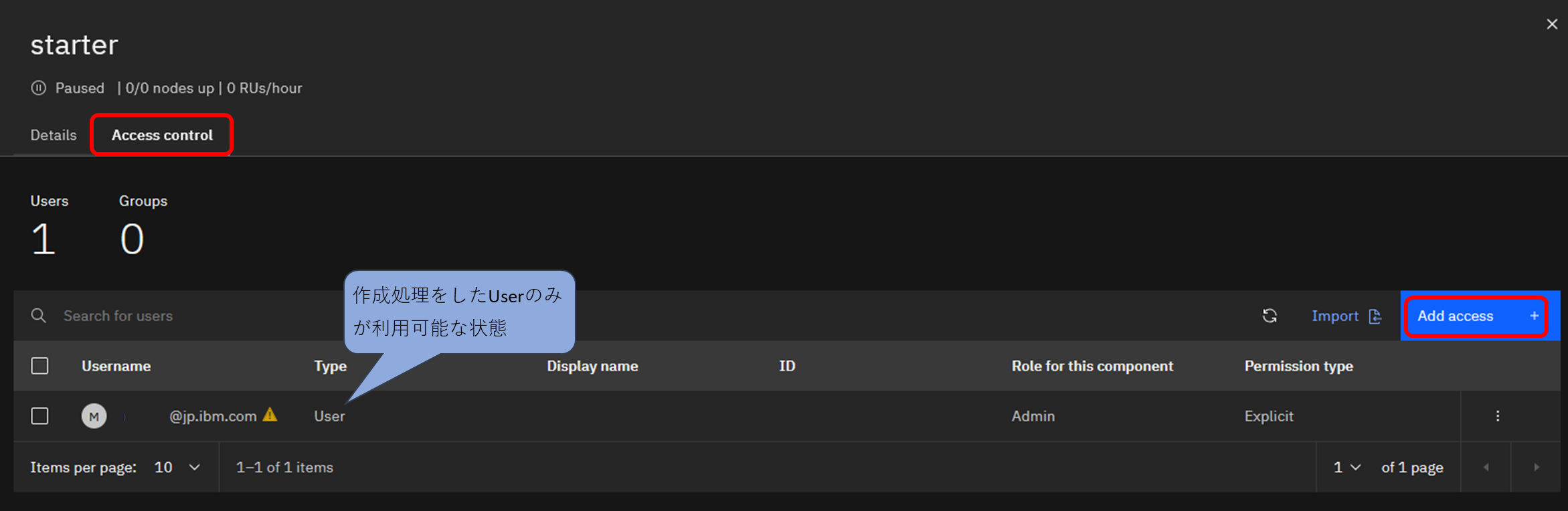Open the Items per page dropdown
The image size is (1568, 511).
(177, 467)
